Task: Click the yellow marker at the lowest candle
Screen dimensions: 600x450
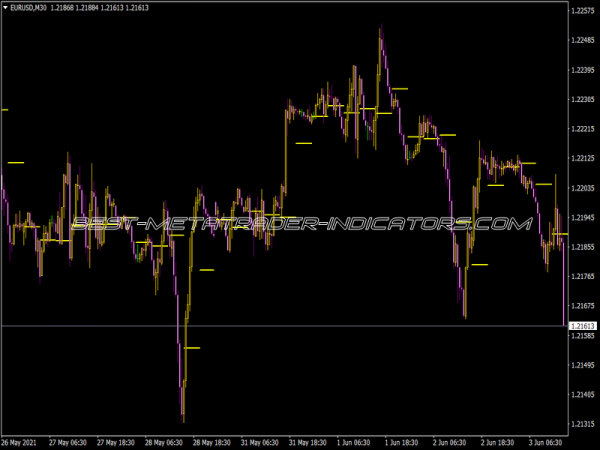Action: (192, 348)
